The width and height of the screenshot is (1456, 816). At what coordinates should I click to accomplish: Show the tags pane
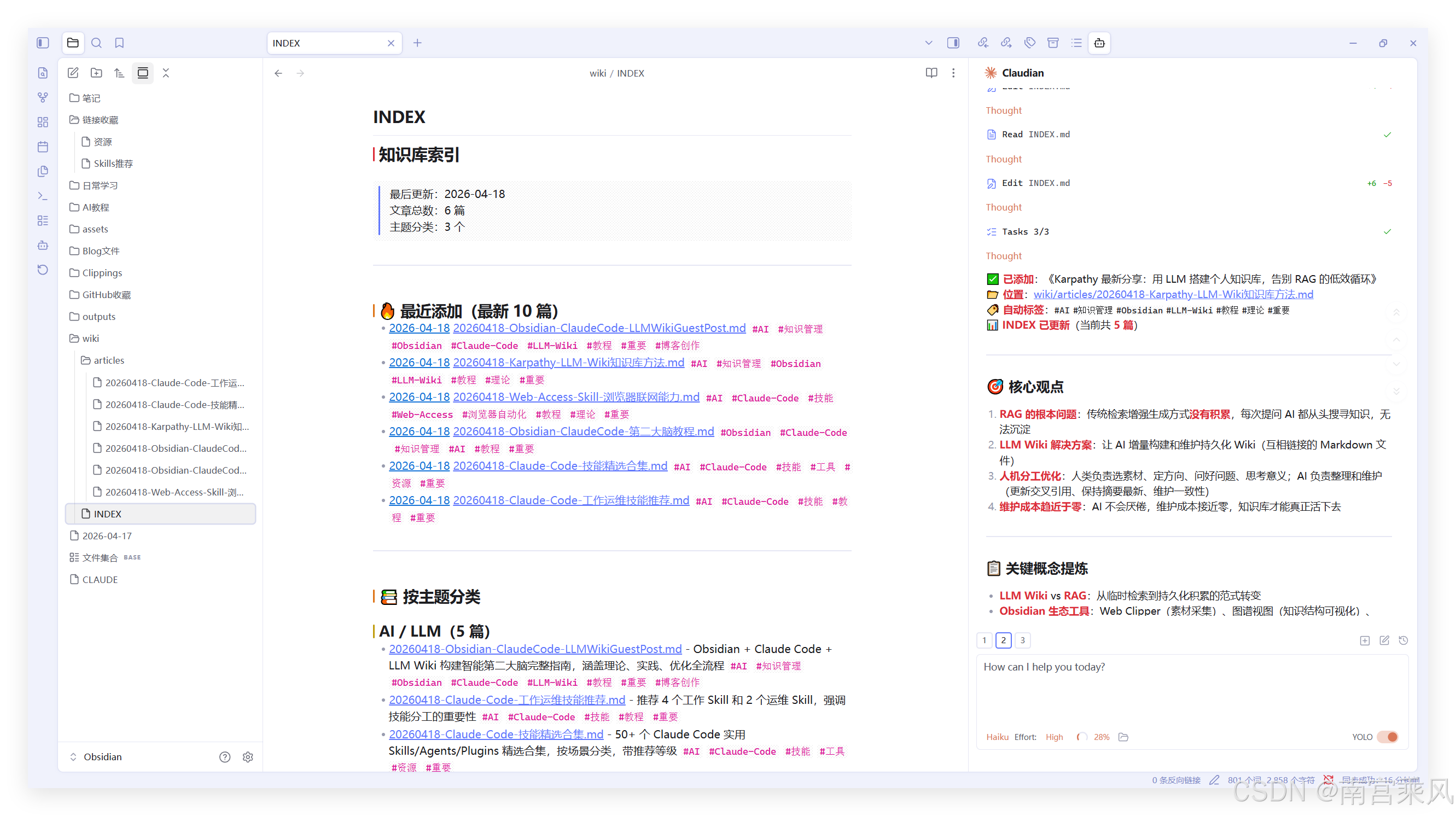[1030, 43]
